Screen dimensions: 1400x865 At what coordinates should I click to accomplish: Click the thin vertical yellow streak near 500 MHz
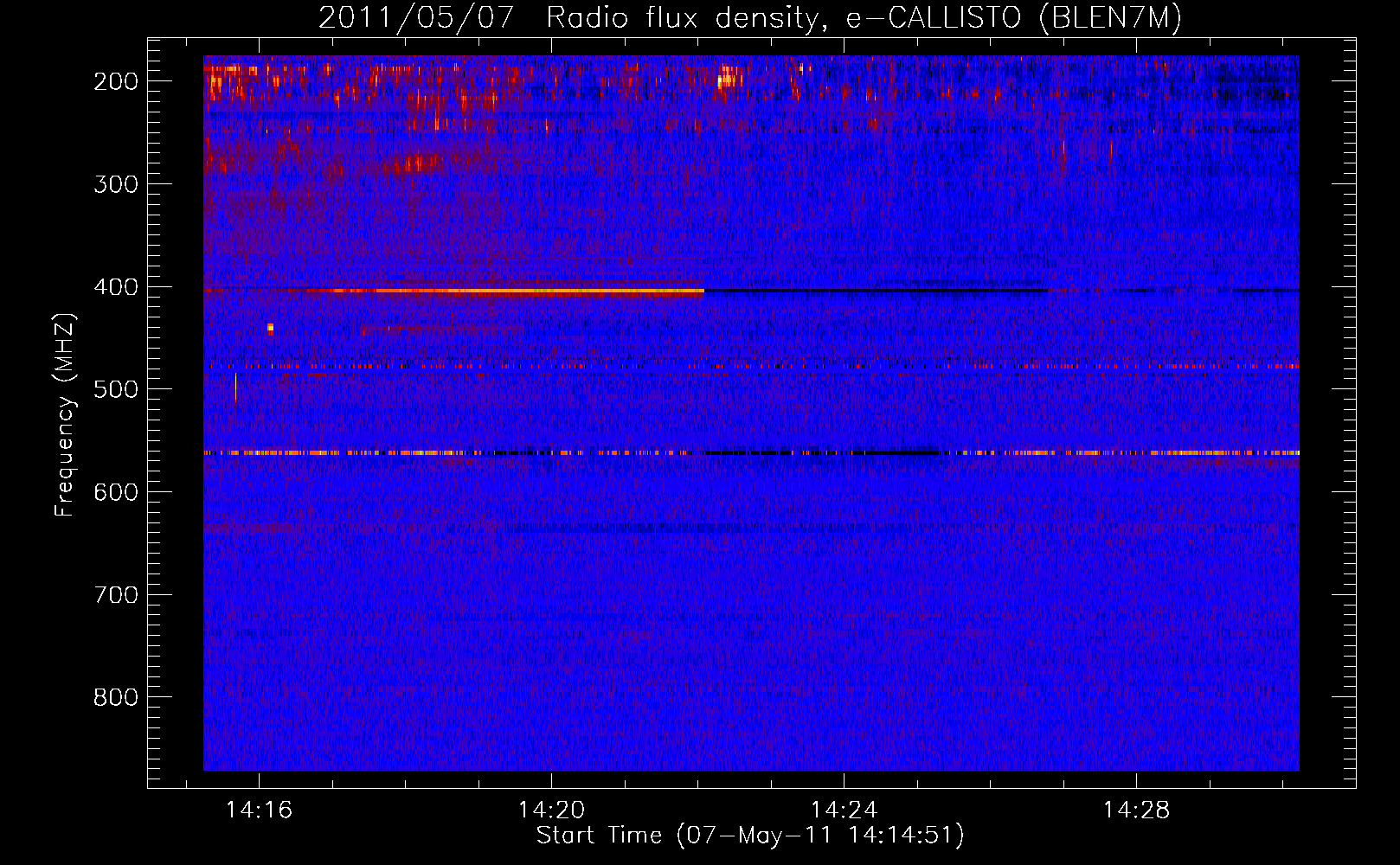click(235, 388)
